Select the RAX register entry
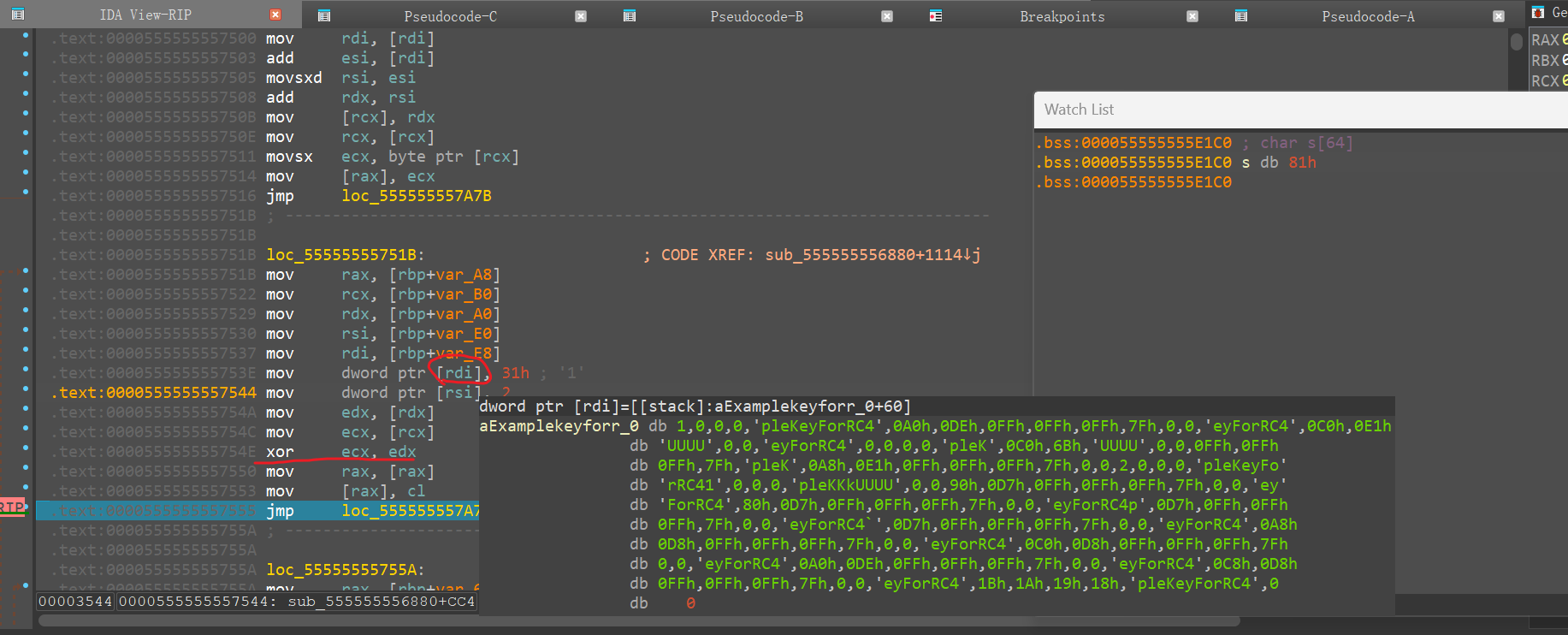 point(1548,40)
